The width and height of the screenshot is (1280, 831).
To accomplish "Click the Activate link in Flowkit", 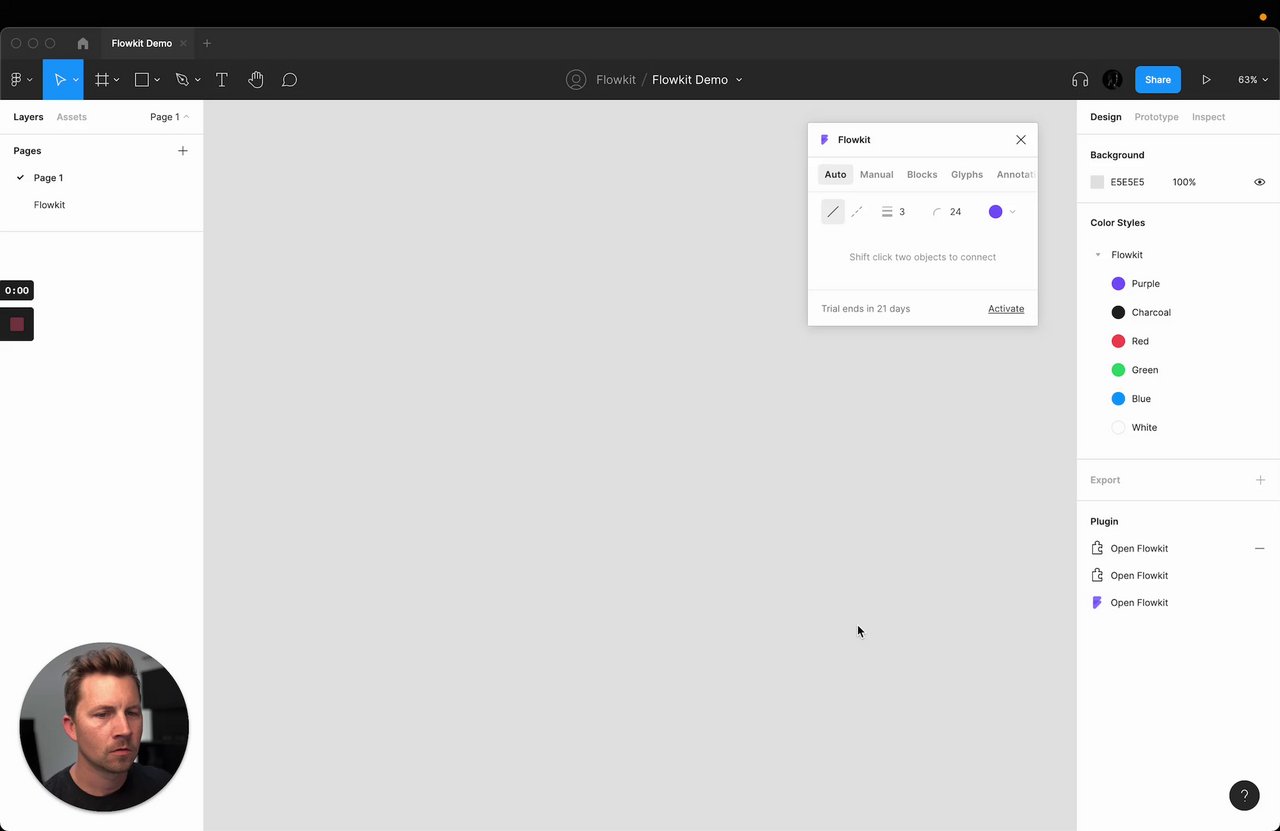I will coord(1006,309).
